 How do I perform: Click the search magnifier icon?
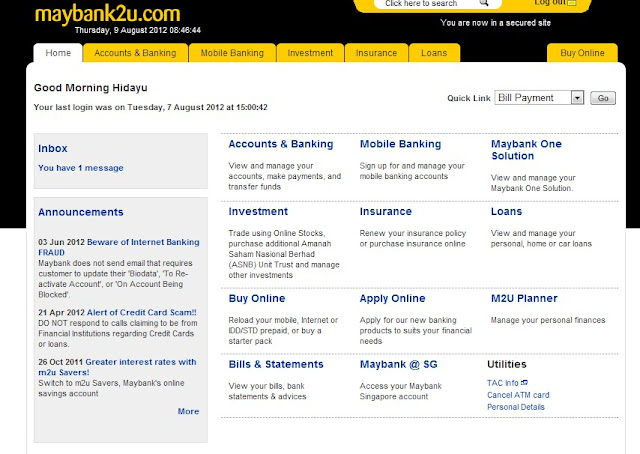click(484, 3)
